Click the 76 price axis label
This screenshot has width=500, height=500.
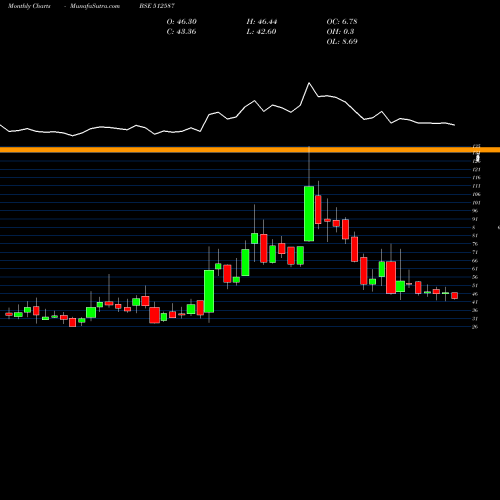[475, 244]
